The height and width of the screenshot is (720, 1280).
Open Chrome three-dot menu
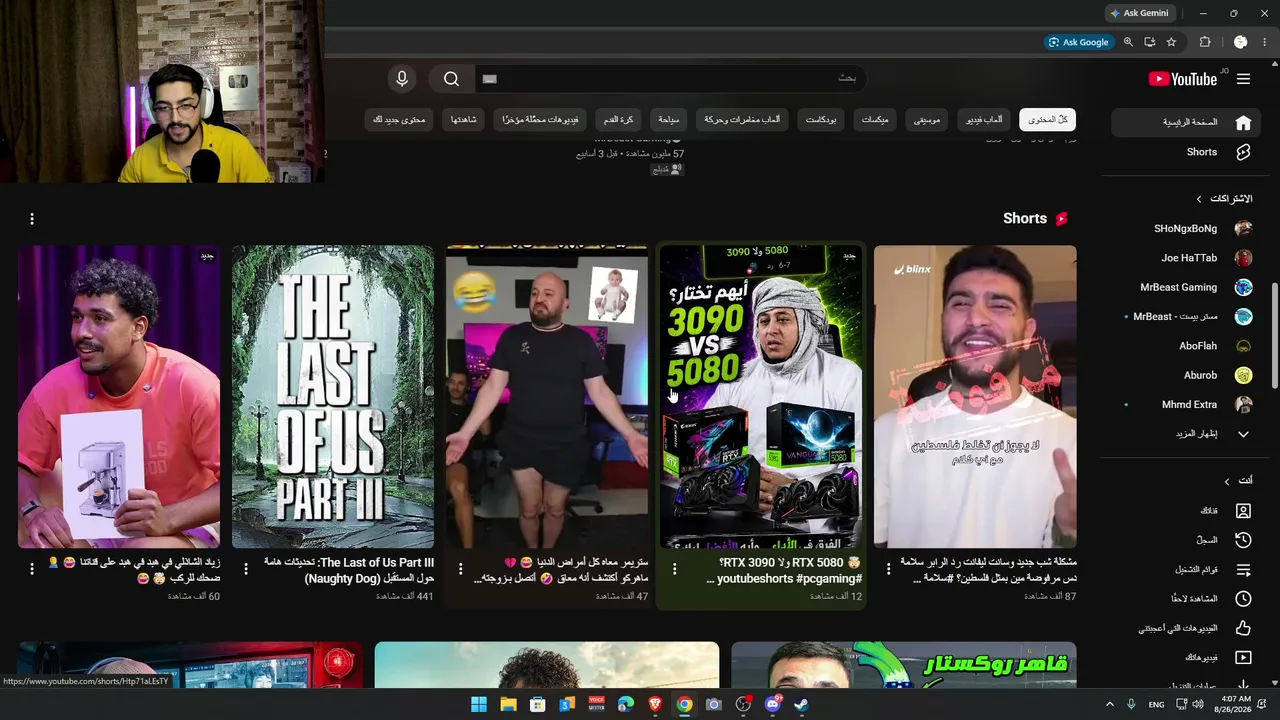1267,42
